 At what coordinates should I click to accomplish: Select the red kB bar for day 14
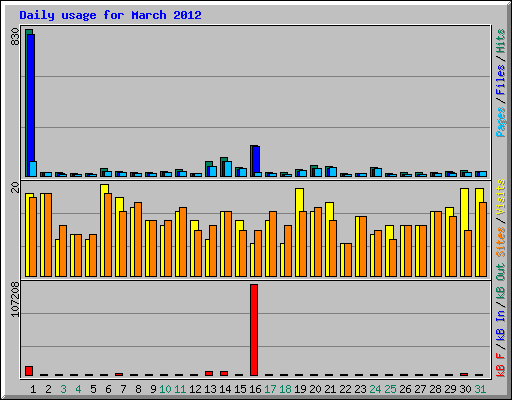224,373
